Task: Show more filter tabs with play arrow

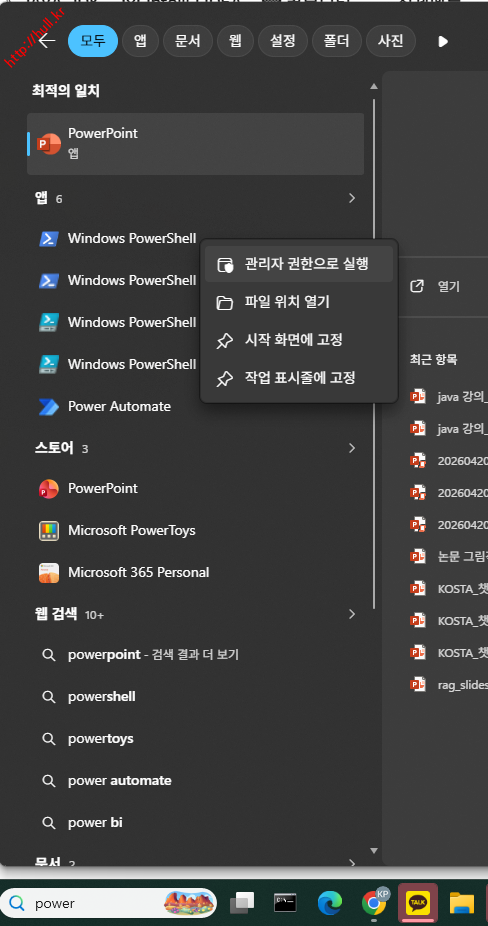Action: 443,41
